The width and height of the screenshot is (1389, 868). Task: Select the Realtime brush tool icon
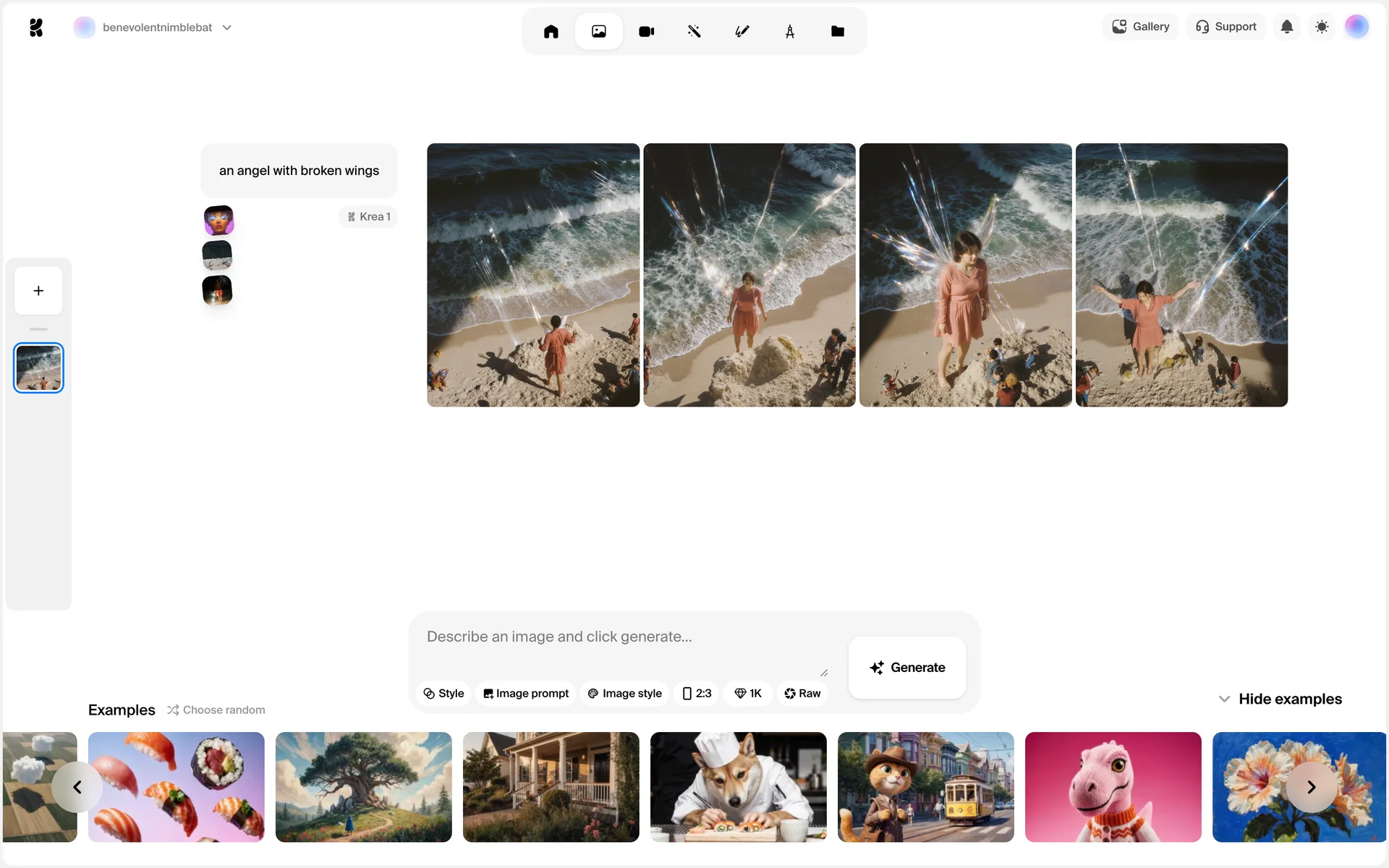(742, 31)
